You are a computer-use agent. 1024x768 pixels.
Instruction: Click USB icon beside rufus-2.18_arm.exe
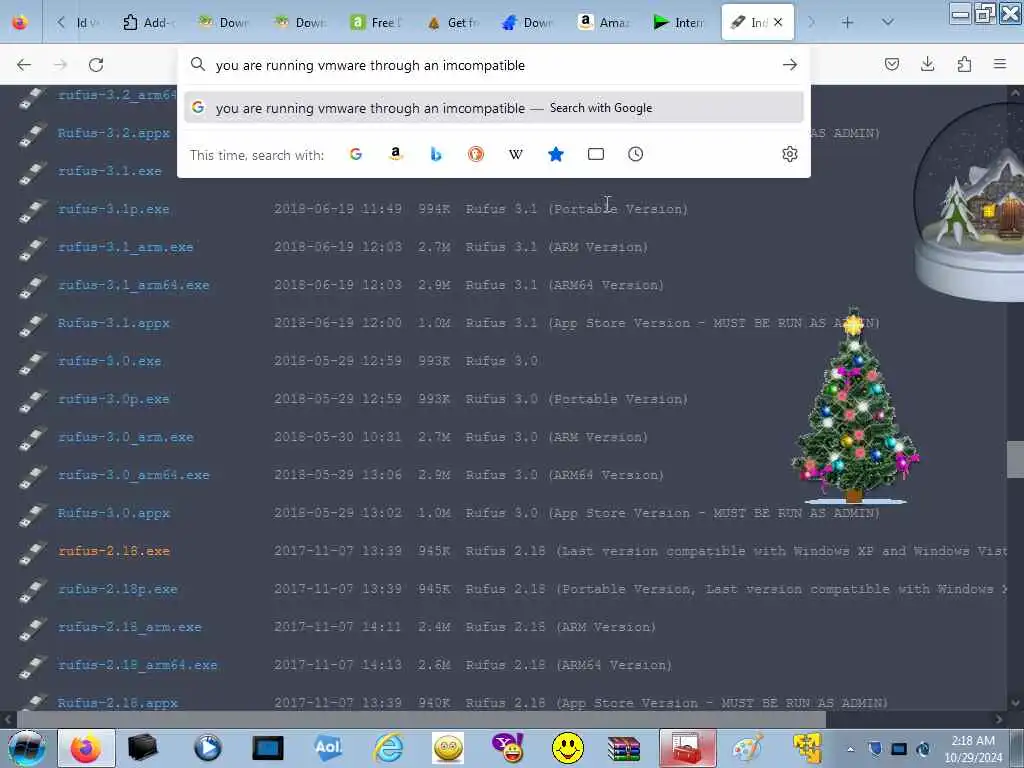pyautogui.click(x=33, y=628)
